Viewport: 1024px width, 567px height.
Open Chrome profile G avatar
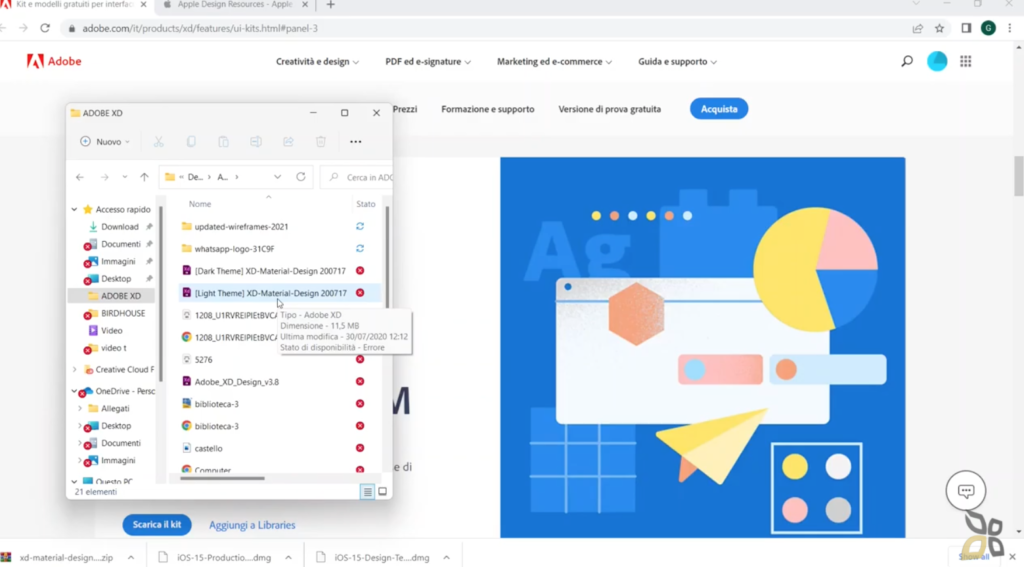tap(988, 28)
